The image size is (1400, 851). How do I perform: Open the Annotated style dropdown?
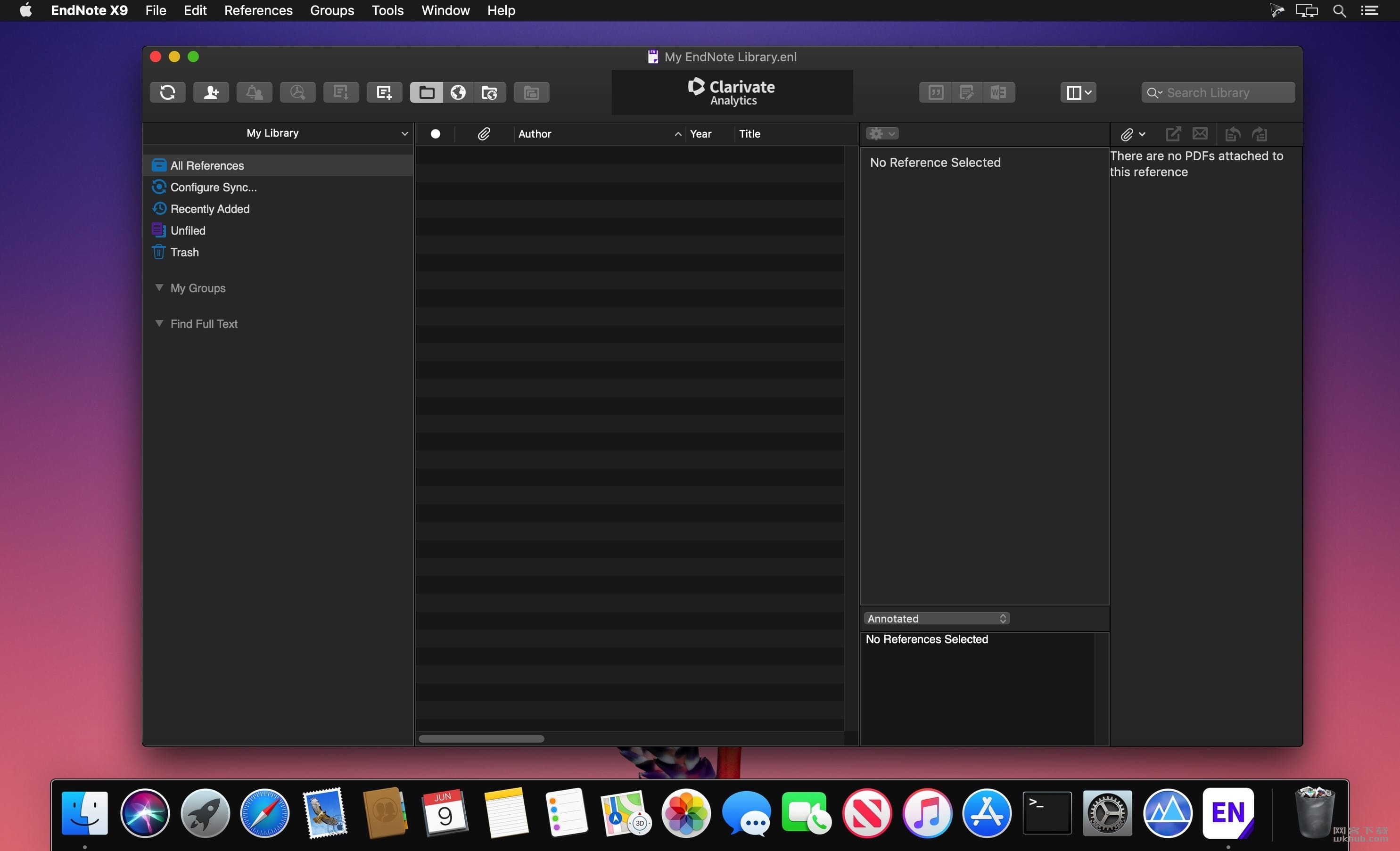(936, 618)
